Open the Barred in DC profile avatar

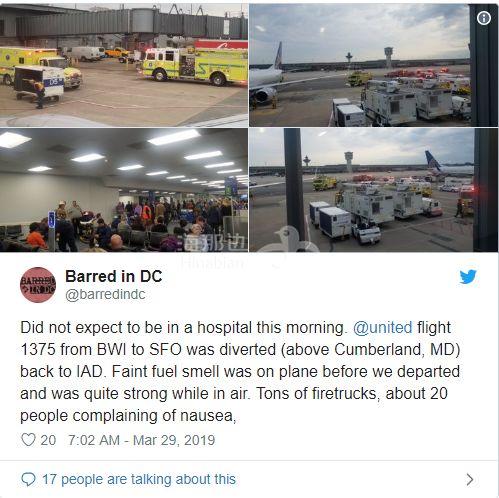click(38, 285)
